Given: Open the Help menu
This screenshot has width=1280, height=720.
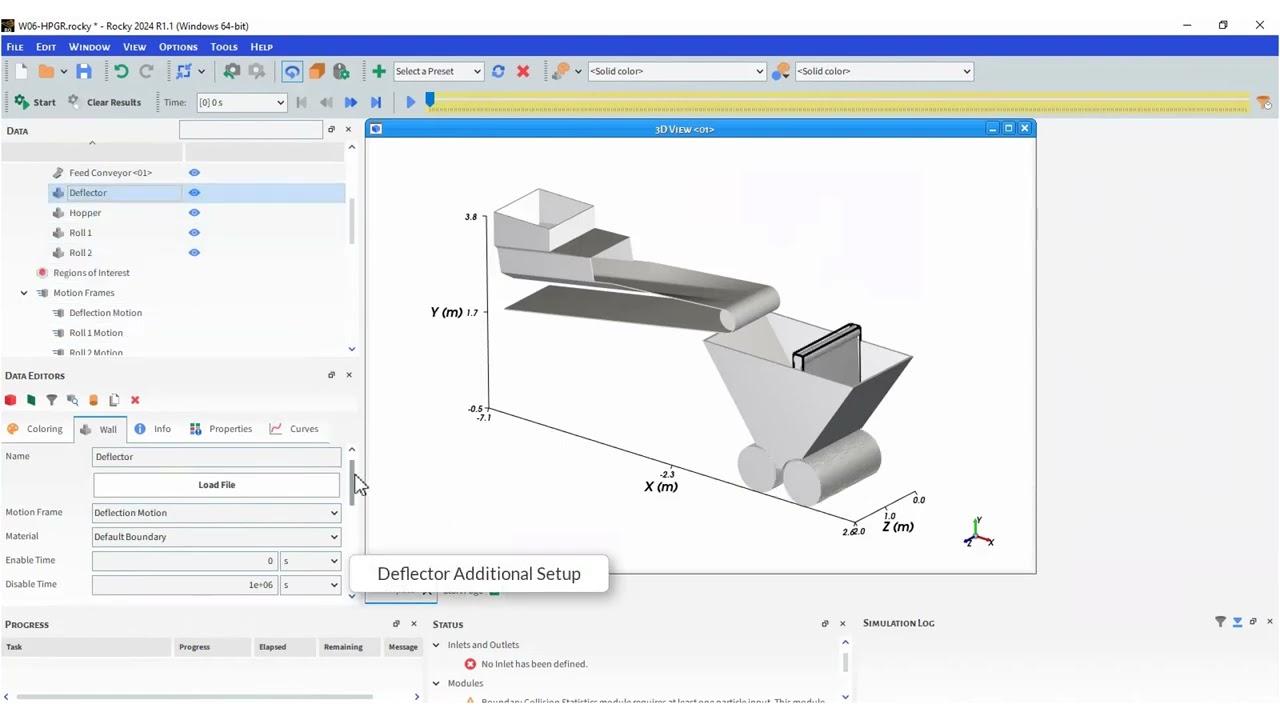Looking at the screenshot, I should [261, 47].
